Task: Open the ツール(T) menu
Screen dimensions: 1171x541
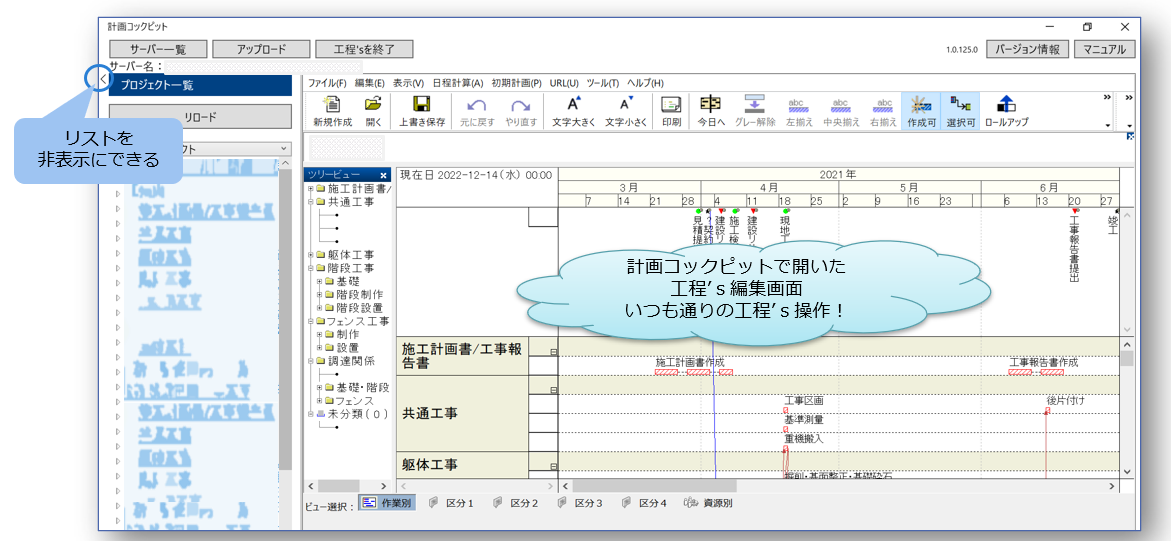Action: 603,83
